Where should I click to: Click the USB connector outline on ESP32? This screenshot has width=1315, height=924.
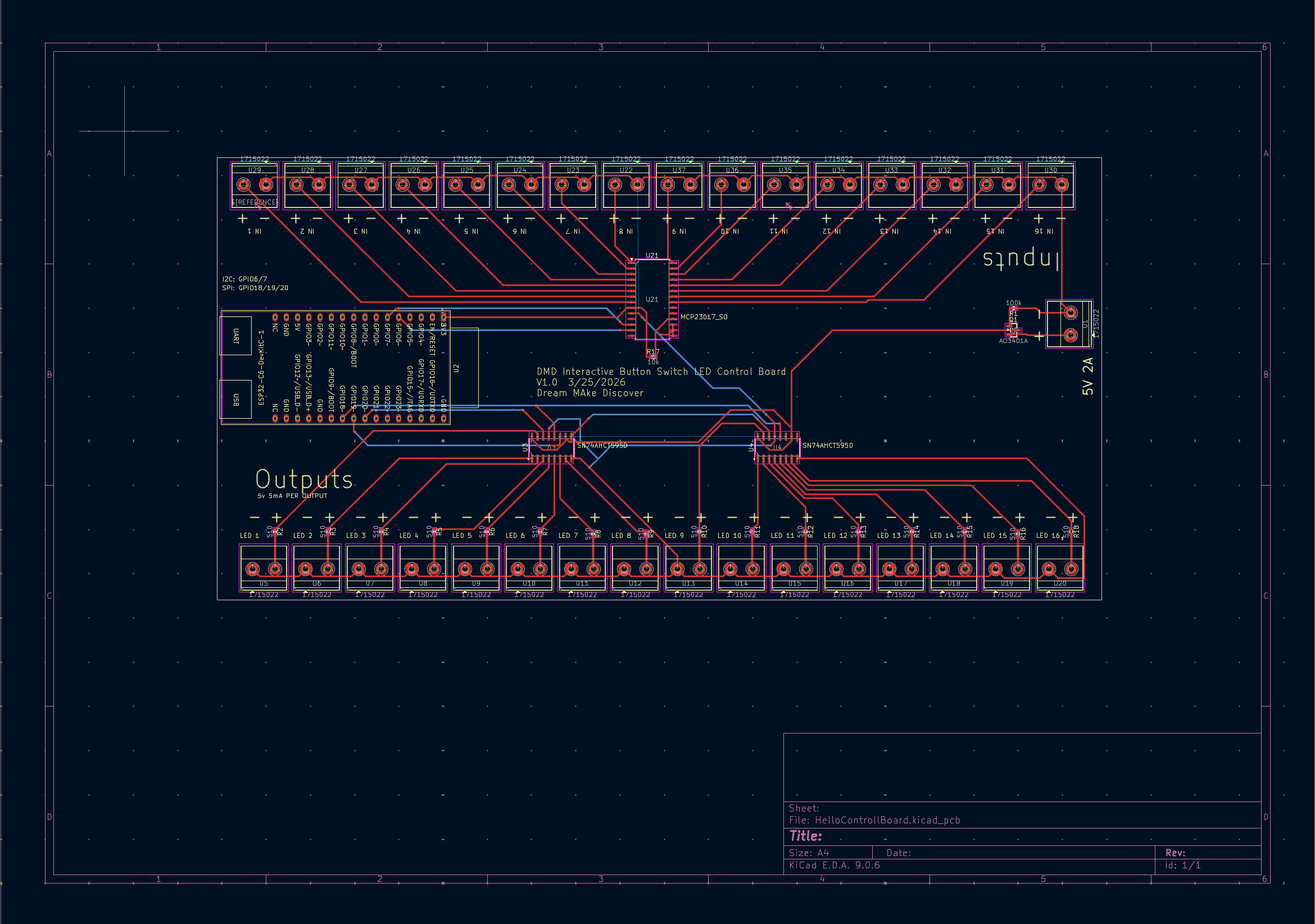point(236,399)
